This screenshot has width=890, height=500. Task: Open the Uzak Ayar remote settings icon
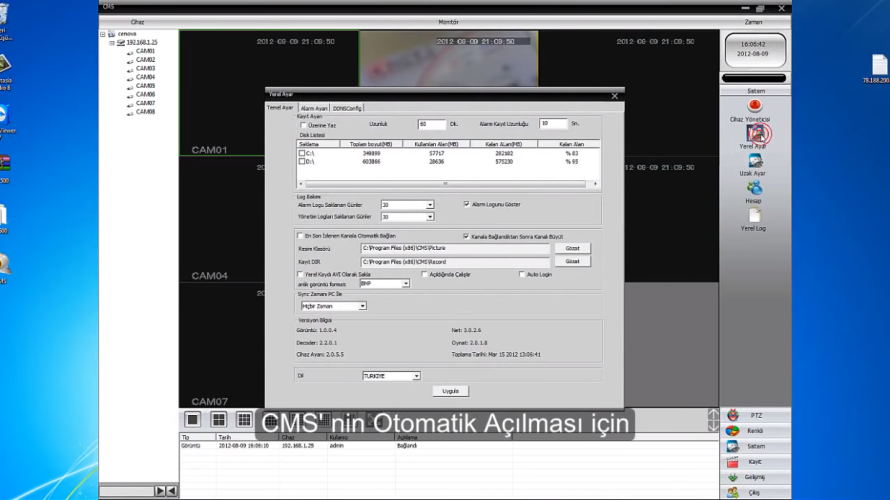click(755, 161)
